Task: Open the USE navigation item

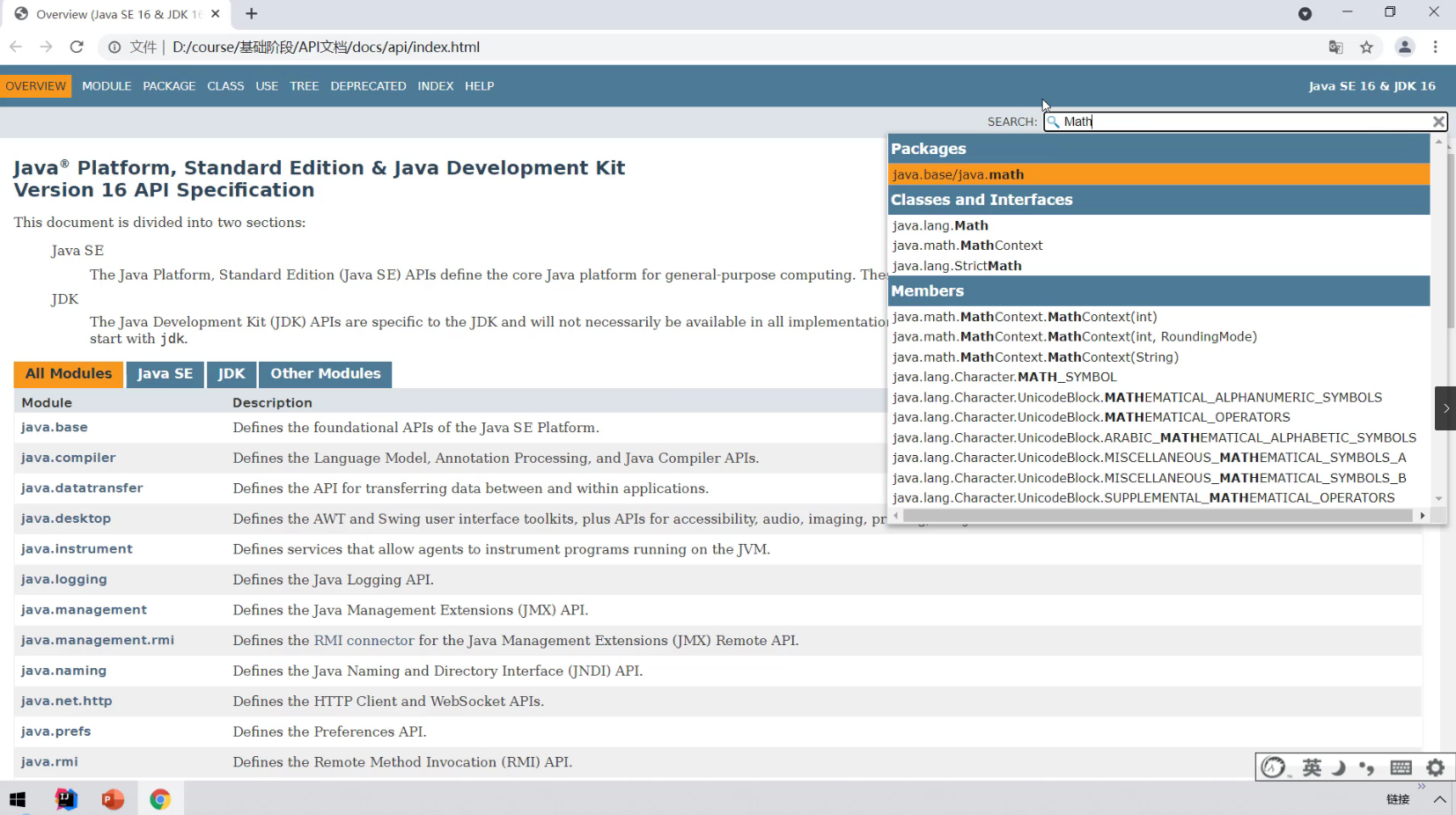Action: point(267,86)
